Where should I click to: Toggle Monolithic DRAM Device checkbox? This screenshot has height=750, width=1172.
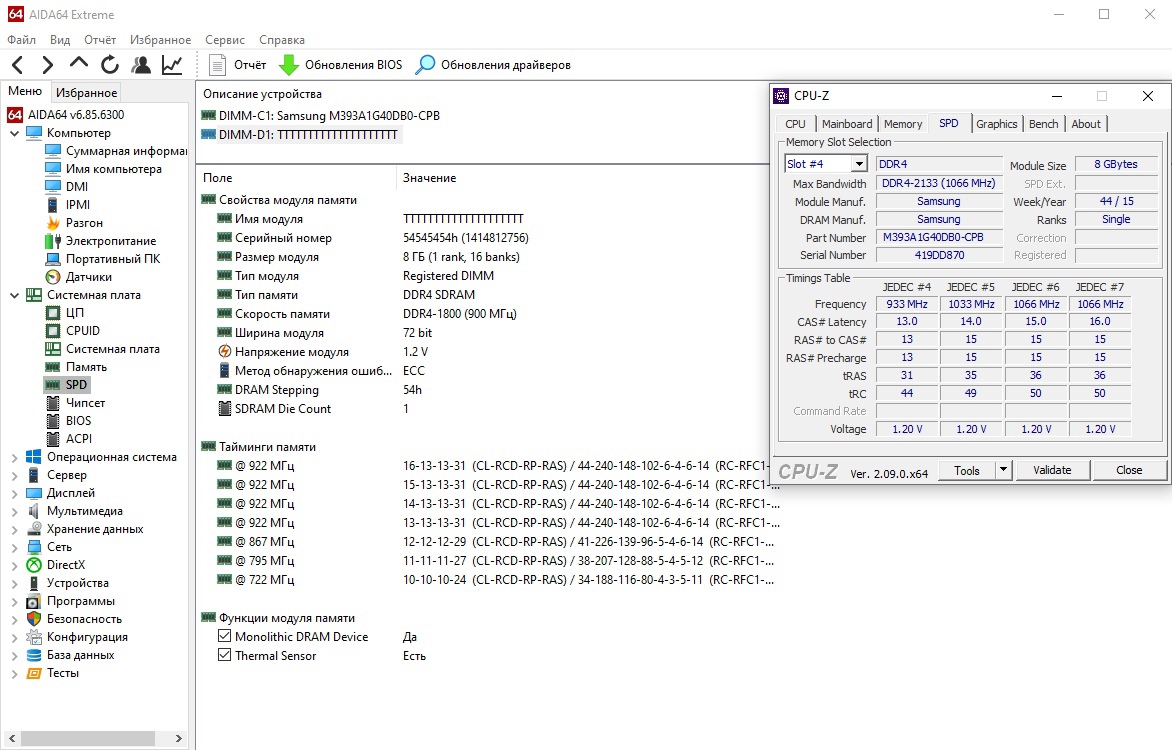224,636
